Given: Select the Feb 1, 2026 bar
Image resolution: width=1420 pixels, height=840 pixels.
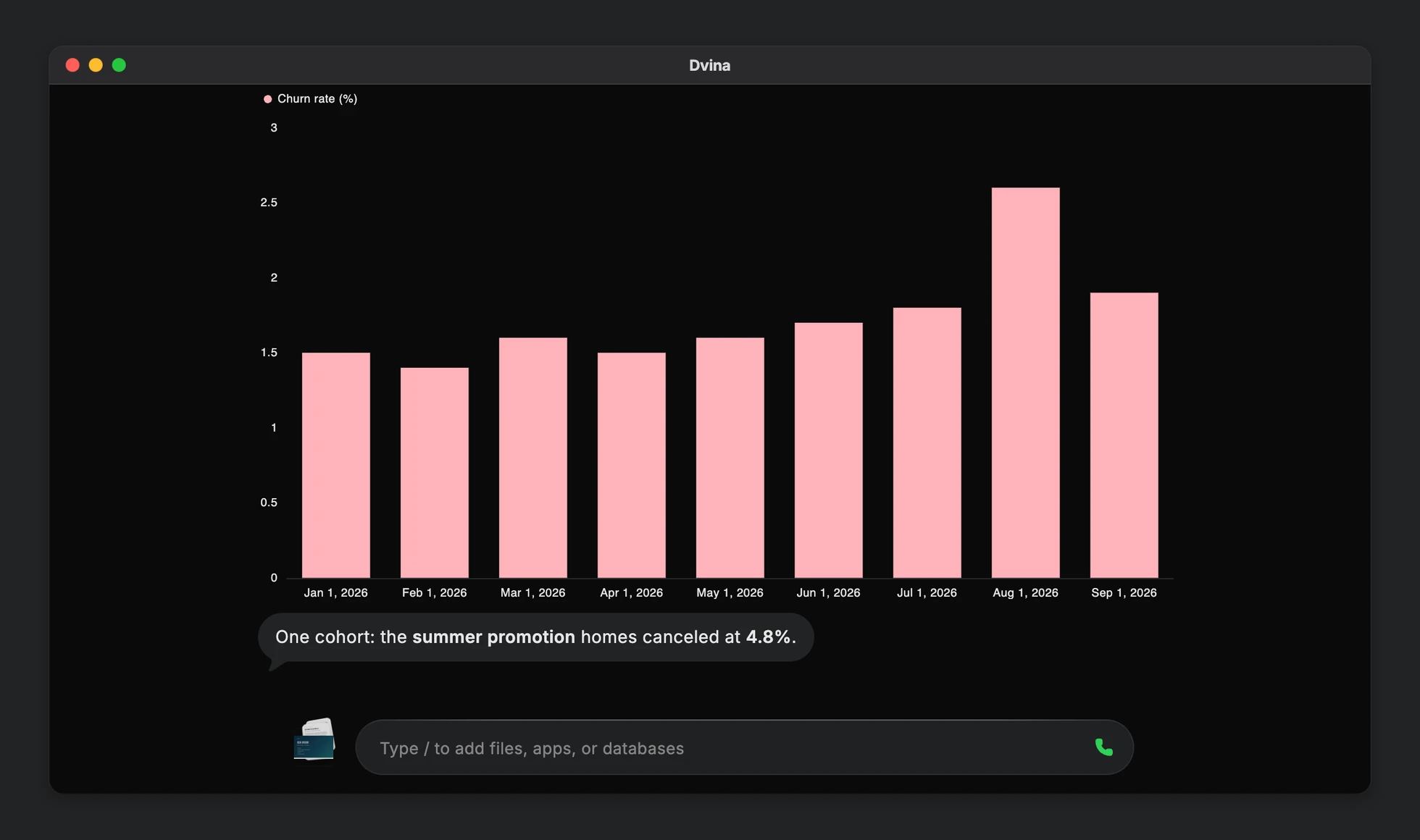Looking at the screenshot, I should coord(435,473).
